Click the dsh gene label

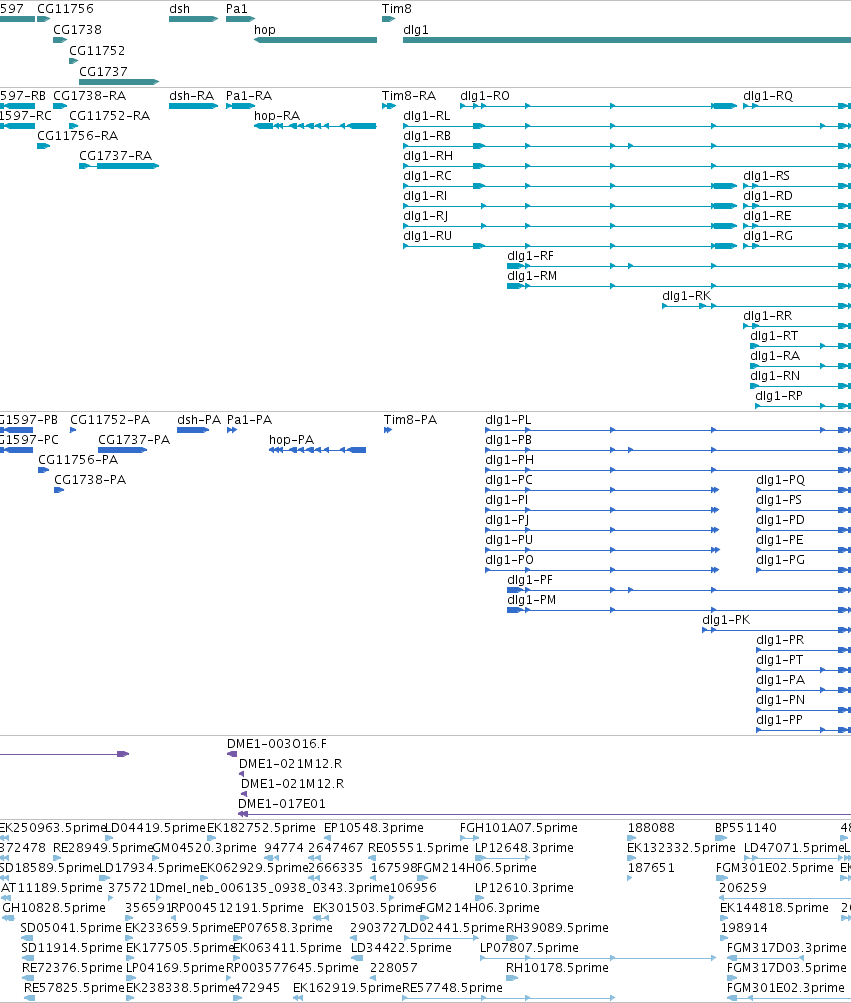(179, 9)
